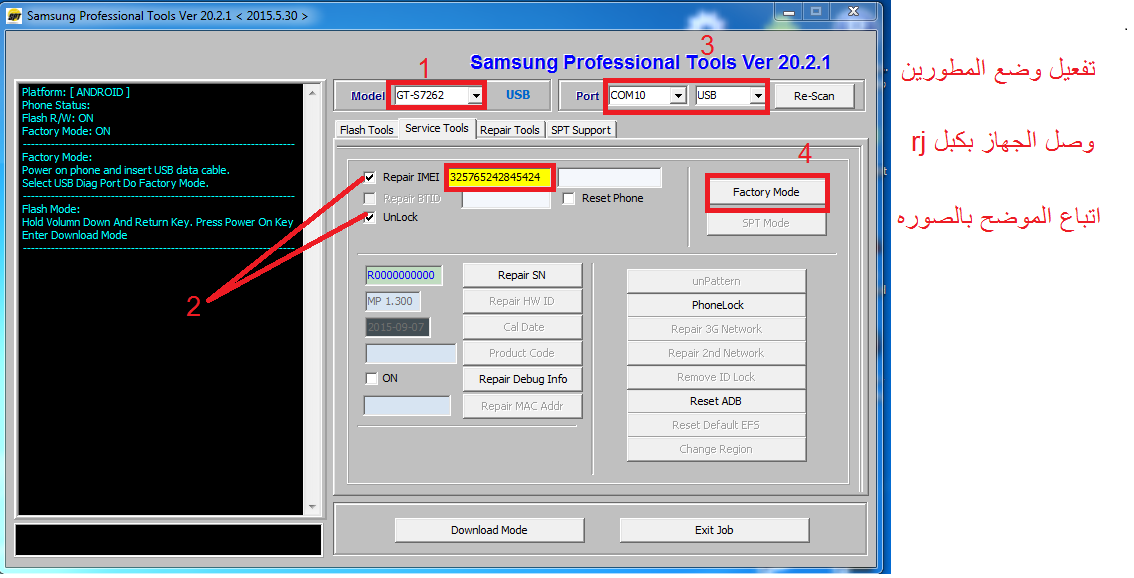Open the Repair Tools tab
Image resolution: width=1134 pixels, height=578 pixels.
(510, 129)
